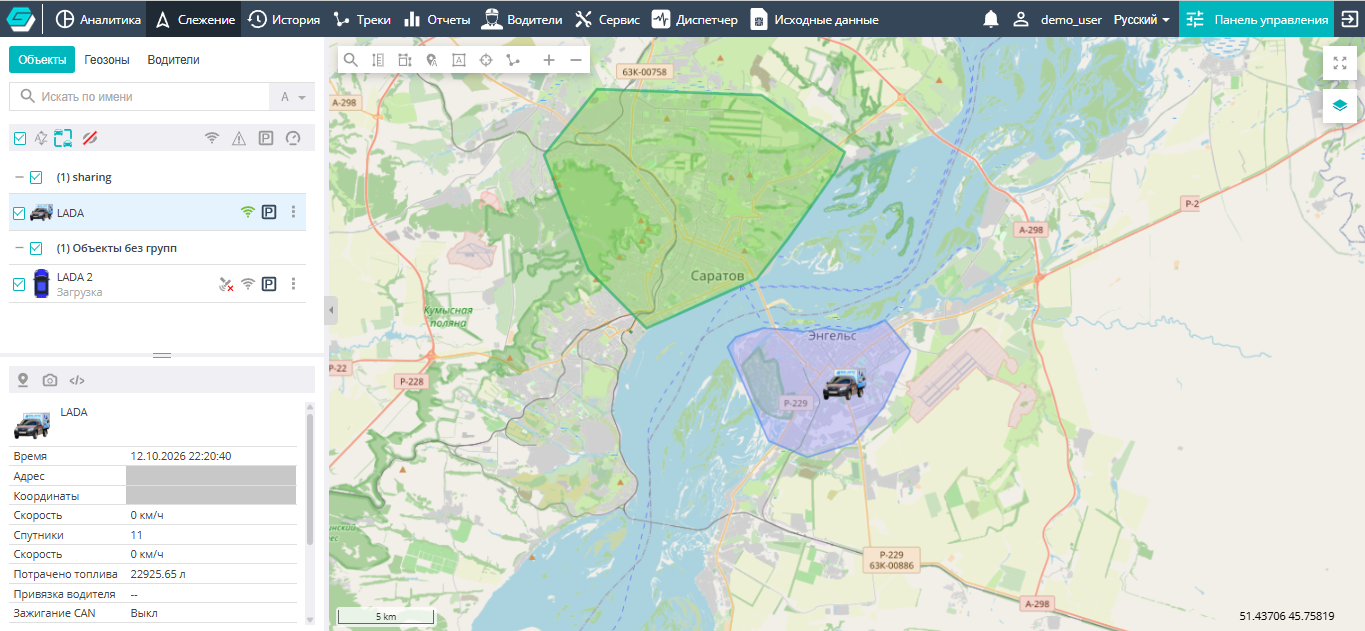The height and width of the screenshot is (631, 1365).
Task: Click the speedometer column icon
Action: click(x=293, y=138)
